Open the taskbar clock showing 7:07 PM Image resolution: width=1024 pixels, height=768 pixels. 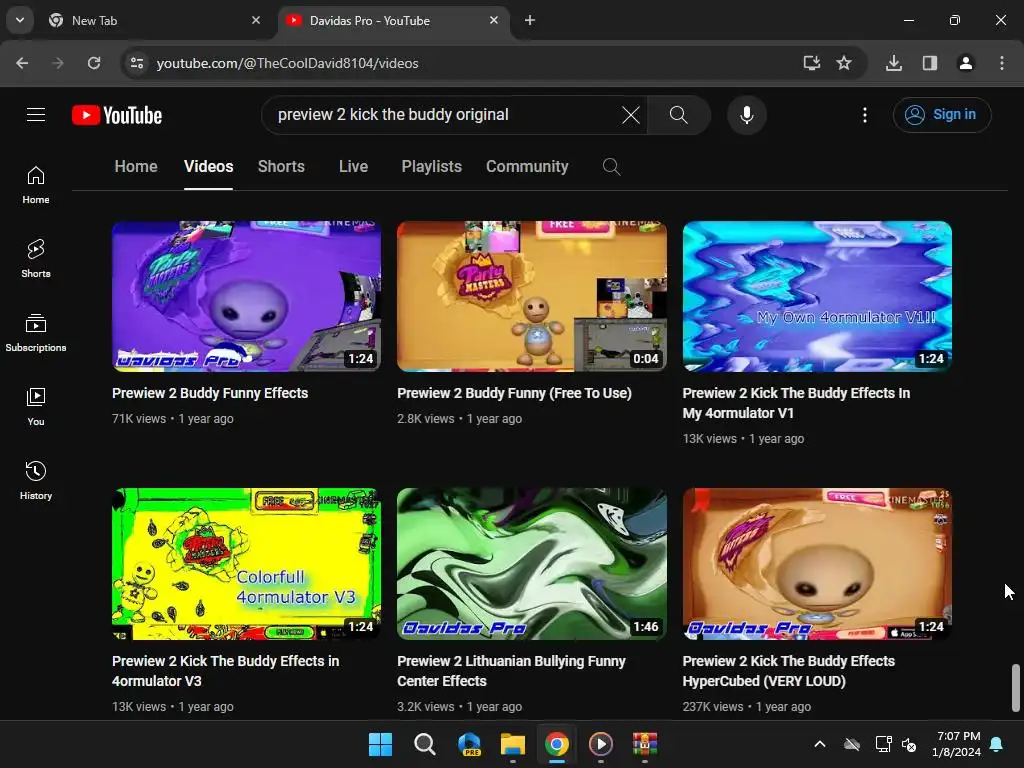[x=957, y=744]
